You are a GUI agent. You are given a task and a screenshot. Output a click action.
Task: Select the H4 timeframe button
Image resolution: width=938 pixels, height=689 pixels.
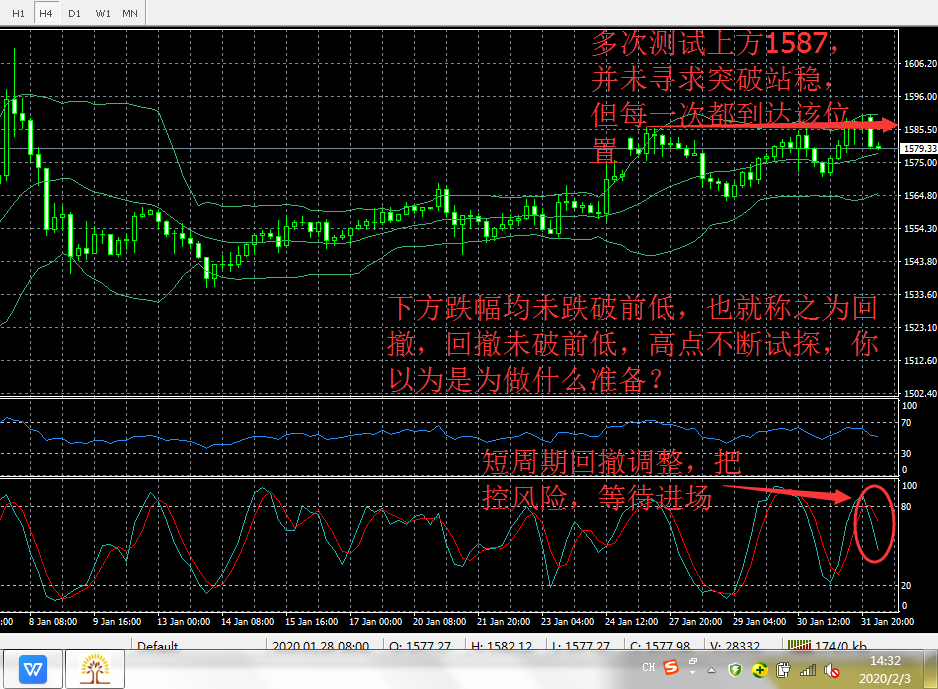click(45, 13)
